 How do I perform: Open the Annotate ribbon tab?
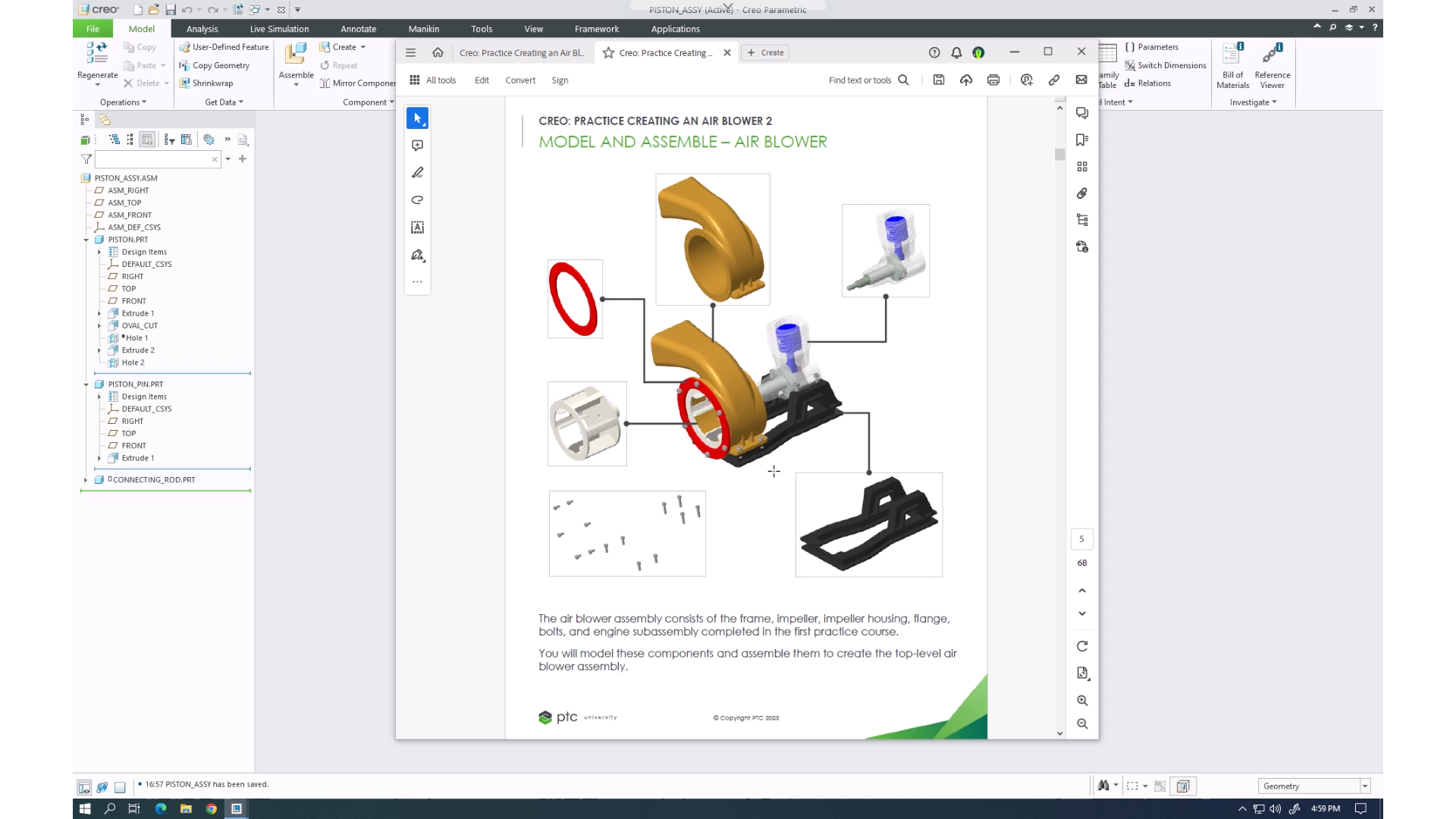(358, 29)
